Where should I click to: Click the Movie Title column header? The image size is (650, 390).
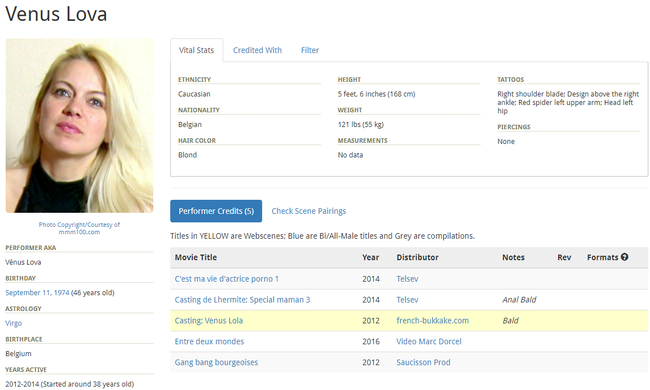pos(196,257)
